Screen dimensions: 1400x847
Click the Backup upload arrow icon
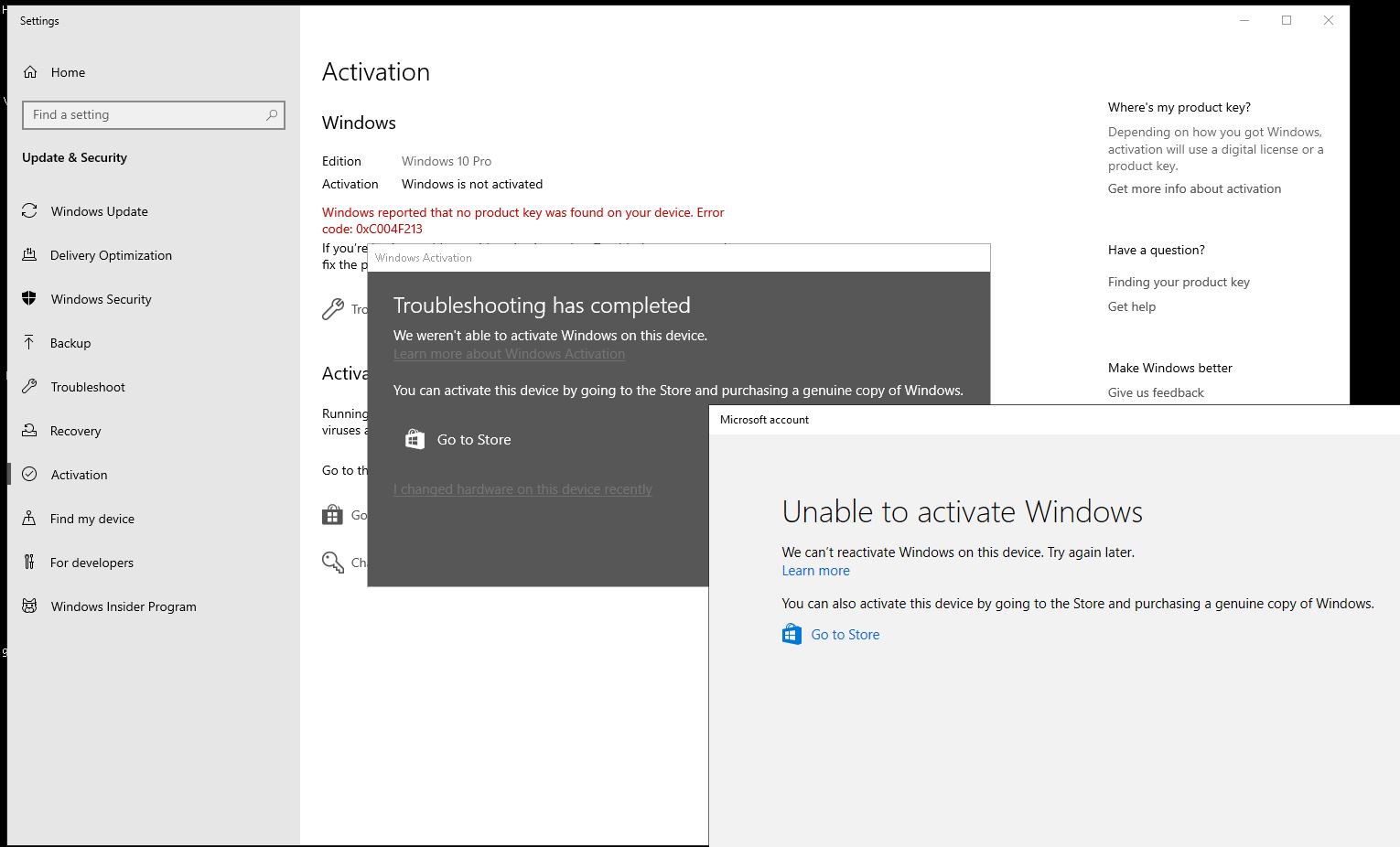(x=29, y=343)
